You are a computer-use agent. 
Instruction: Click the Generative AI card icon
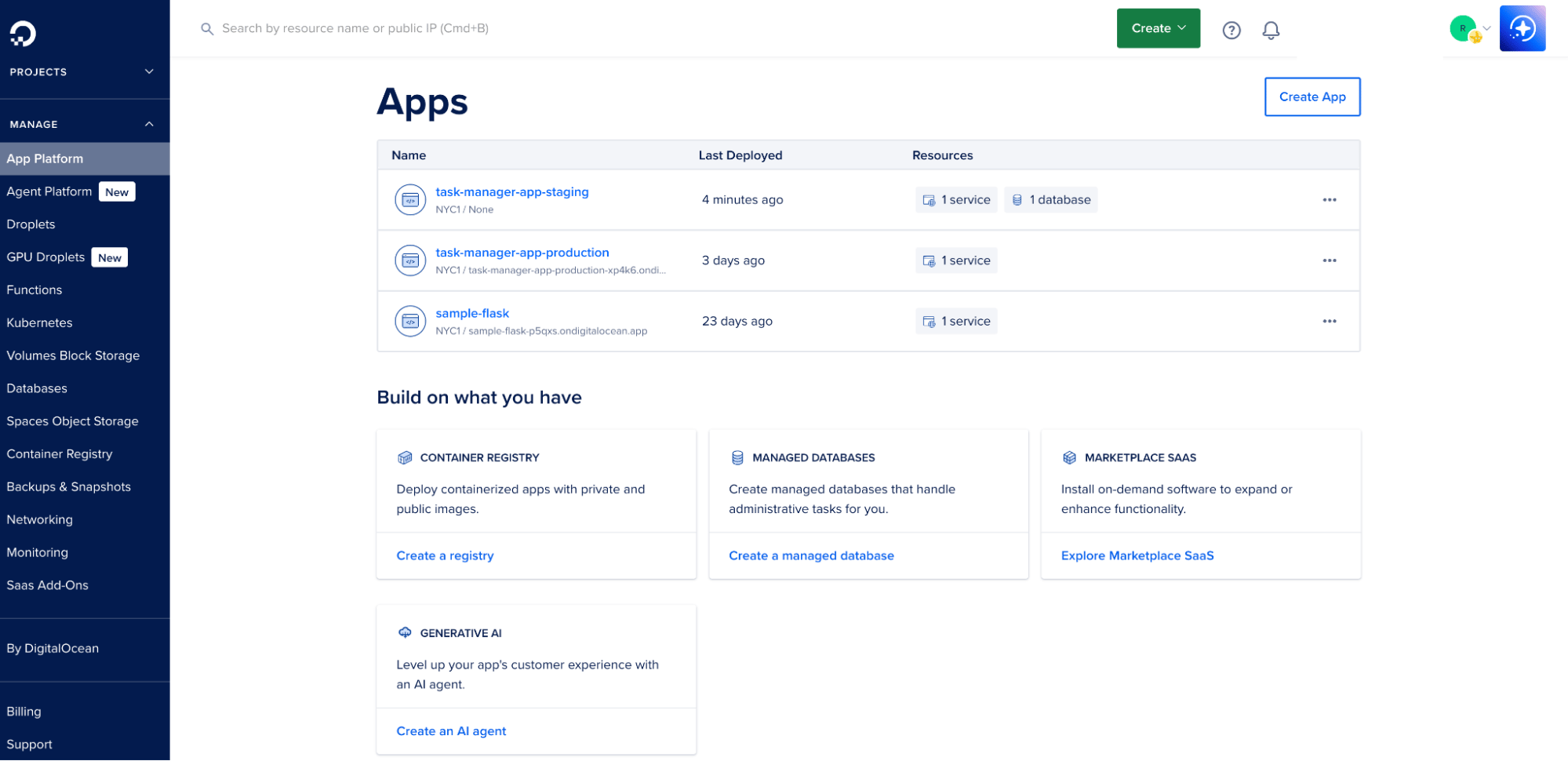[x=405, y=632]
